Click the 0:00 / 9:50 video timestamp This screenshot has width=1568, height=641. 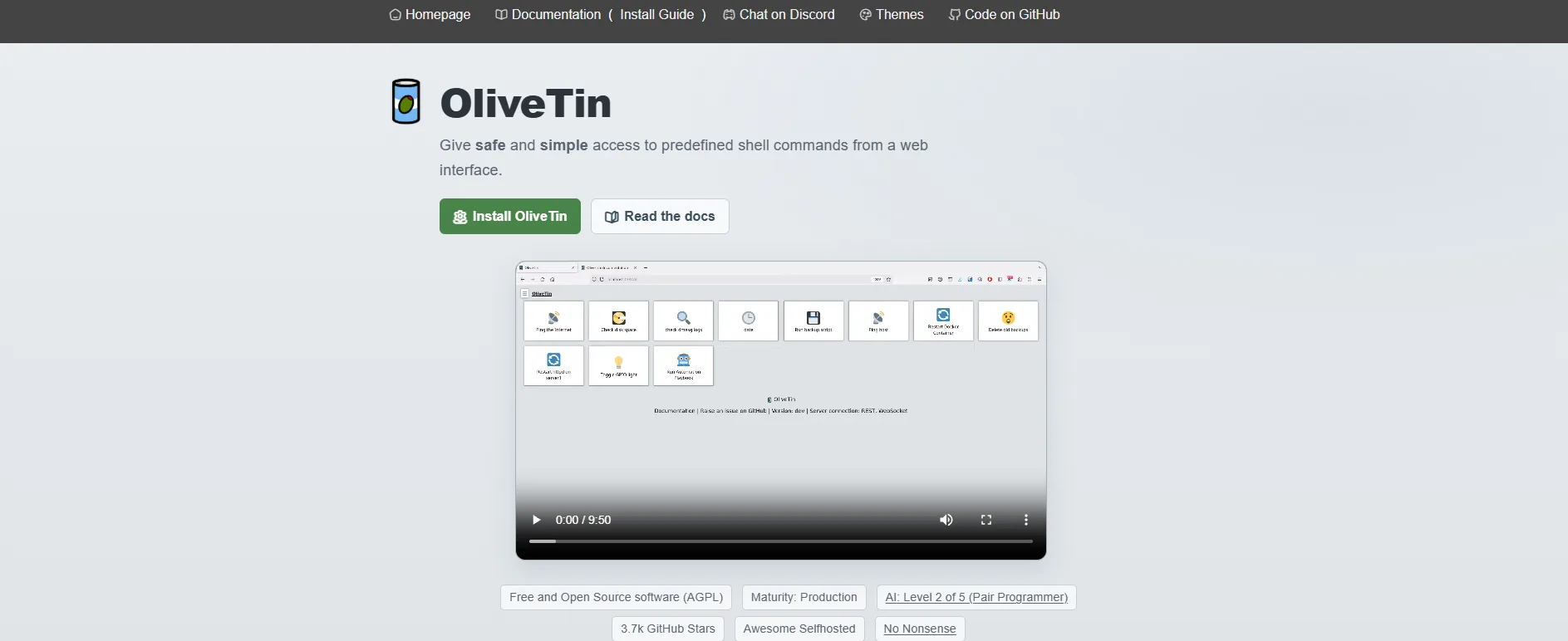point(583,520)
